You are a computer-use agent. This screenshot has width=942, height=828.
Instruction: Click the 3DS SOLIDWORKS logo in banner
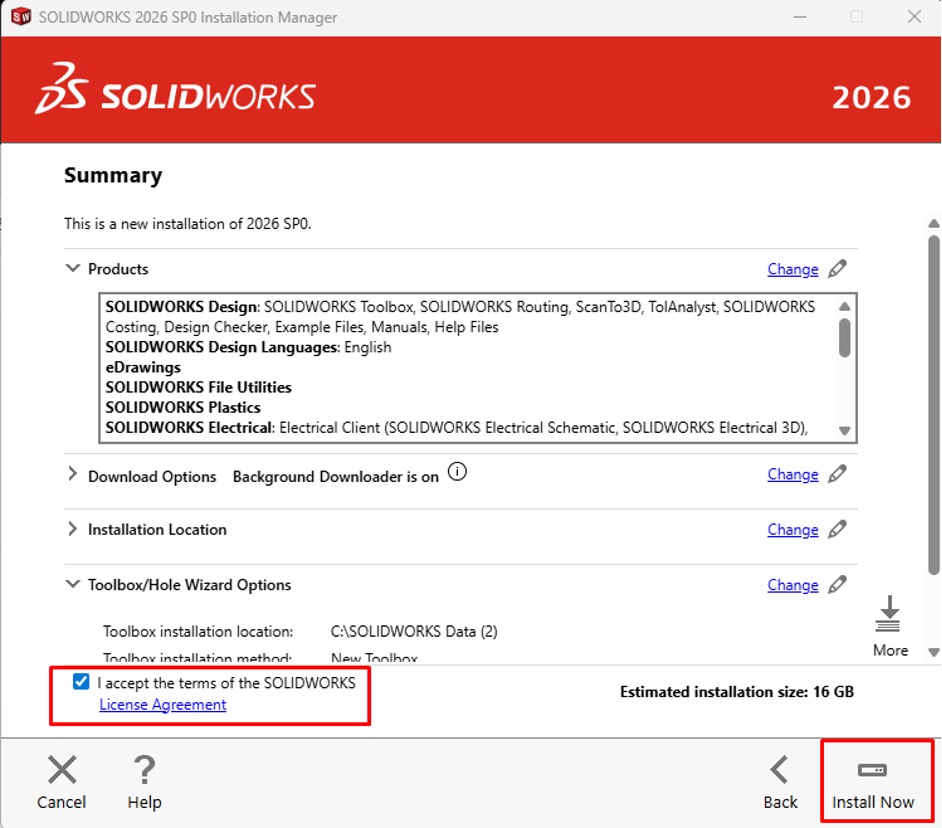point(175,88)
